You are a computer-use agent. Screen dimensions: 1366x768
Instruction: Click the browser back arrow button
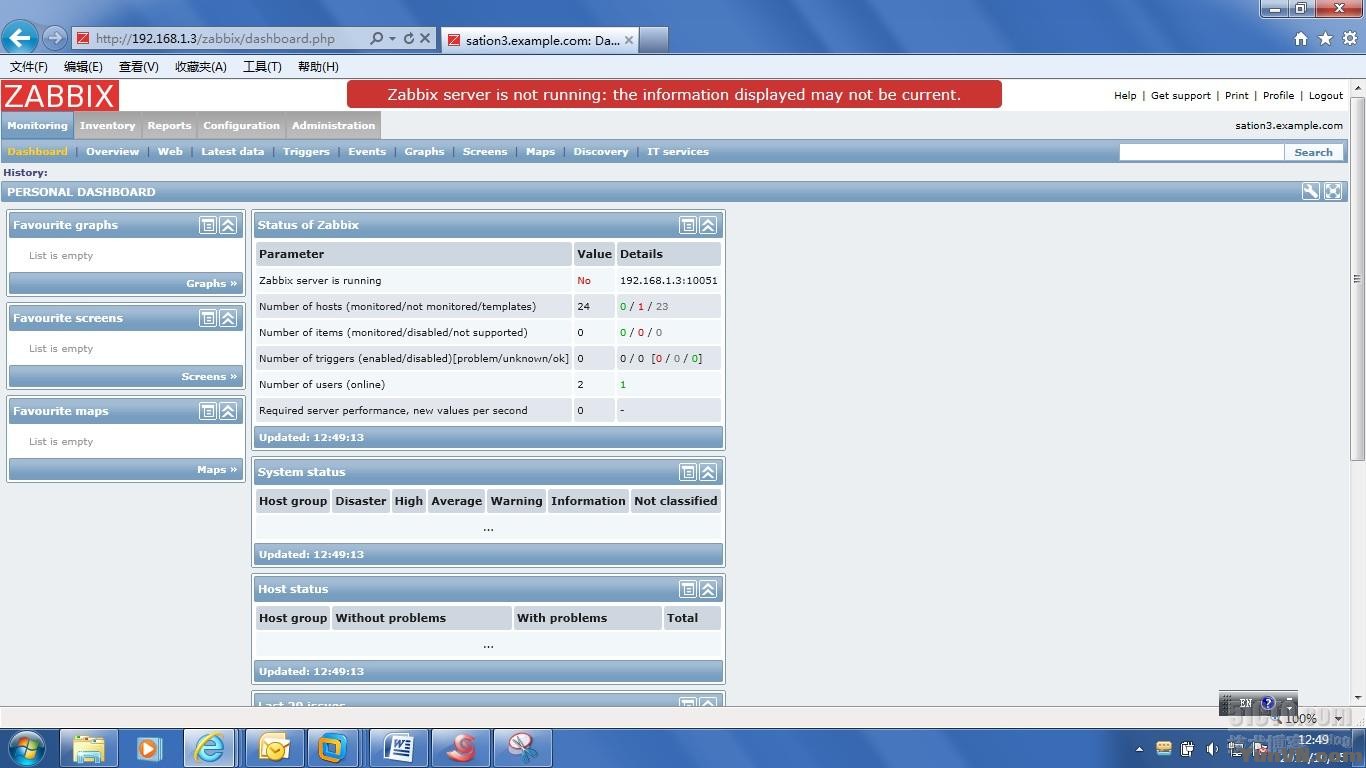click(x=20, y=38)
